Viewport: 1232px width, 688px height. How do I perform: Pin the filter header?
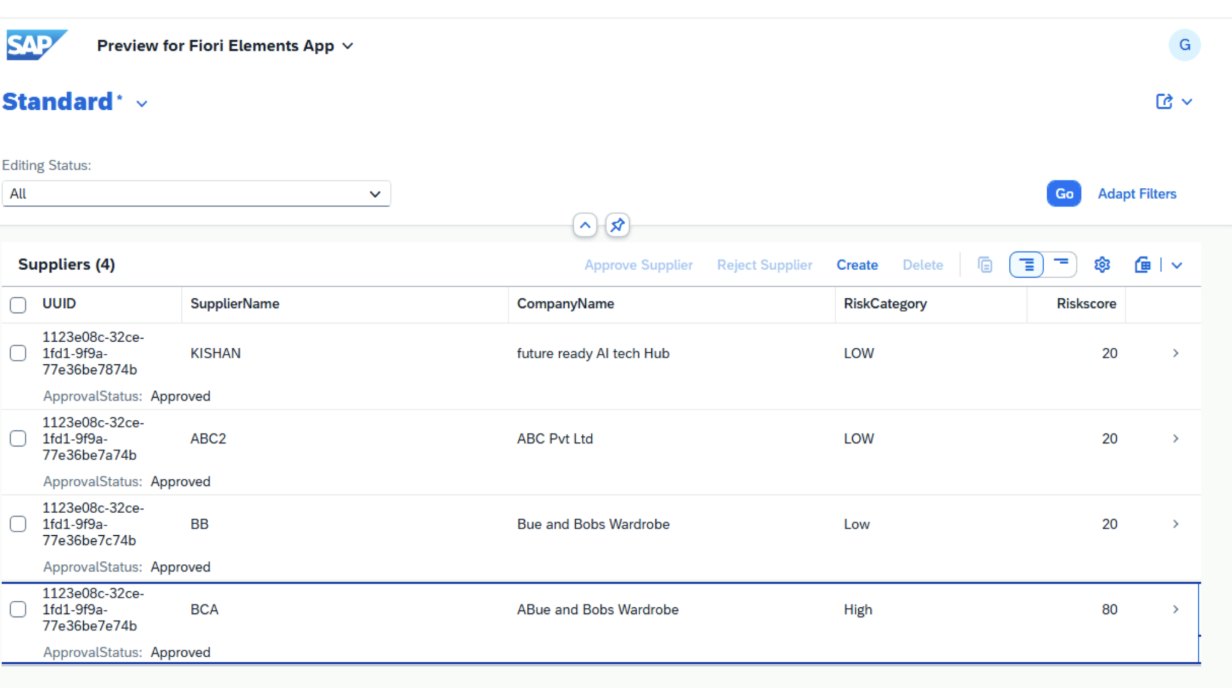click(617, 225)
